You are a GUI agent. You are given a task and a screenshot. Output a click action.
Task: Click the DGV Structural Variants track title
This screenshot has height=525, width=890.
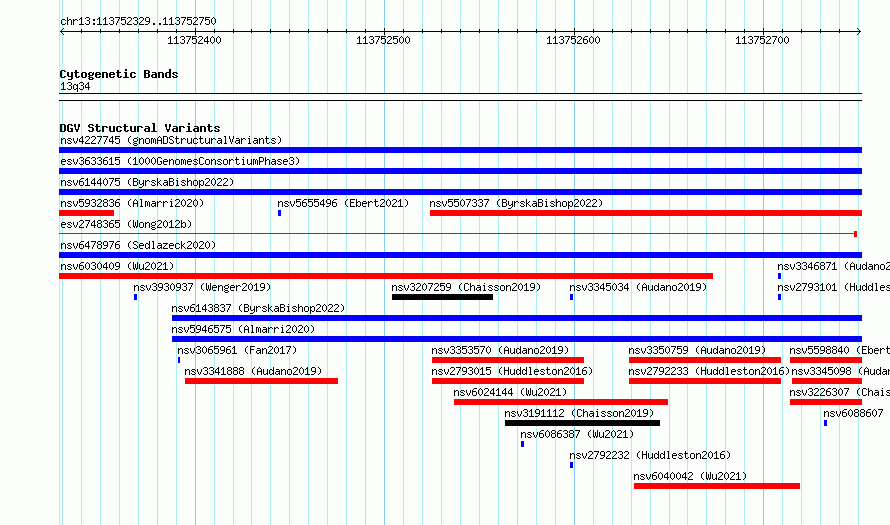(140, 128)
